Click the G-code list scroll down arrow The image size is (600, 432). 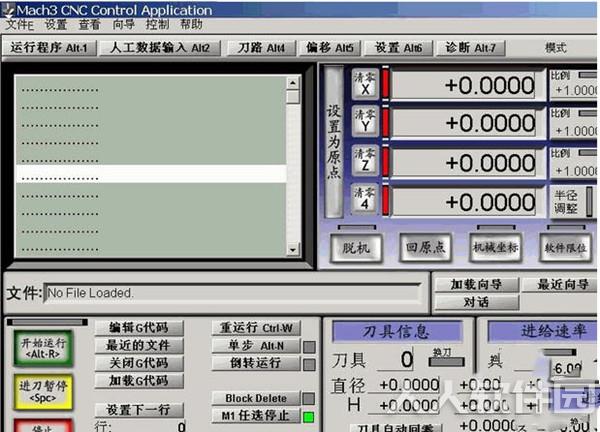[292, 249]
